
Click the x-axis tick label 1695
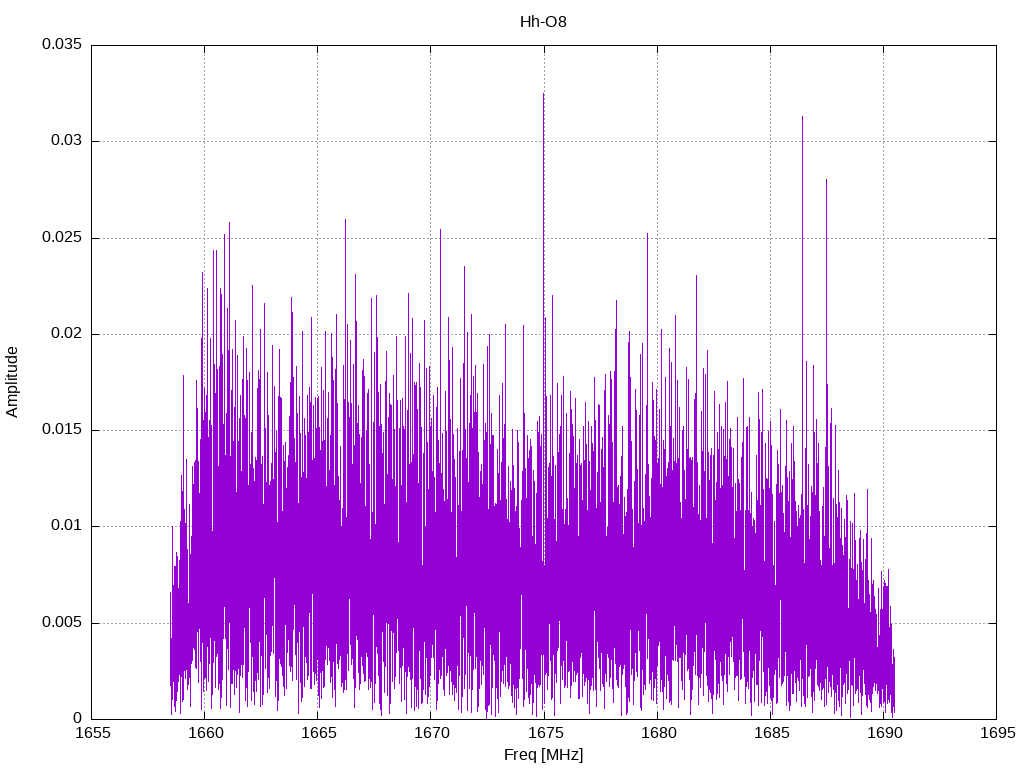coord(997,733)
